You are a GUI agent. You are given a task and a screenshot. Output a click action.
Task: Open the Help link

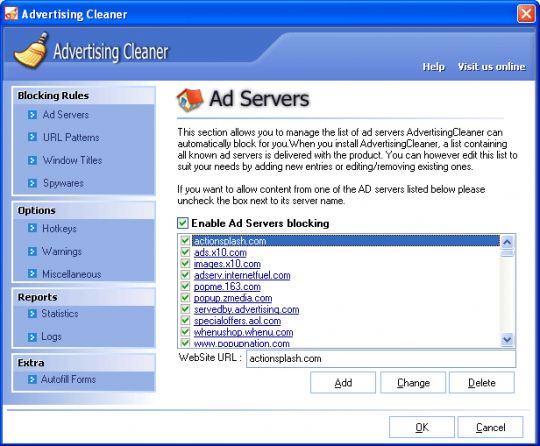tap(434, 66)
